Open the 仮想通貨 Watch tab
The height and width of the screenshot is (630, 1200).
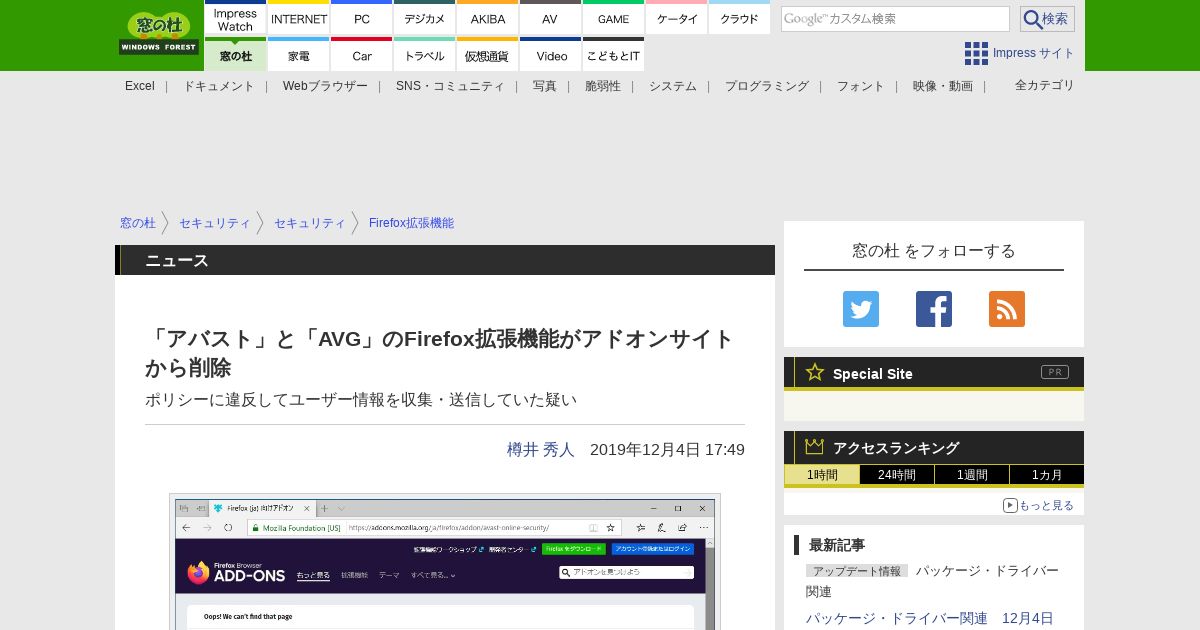coord(488,55)
